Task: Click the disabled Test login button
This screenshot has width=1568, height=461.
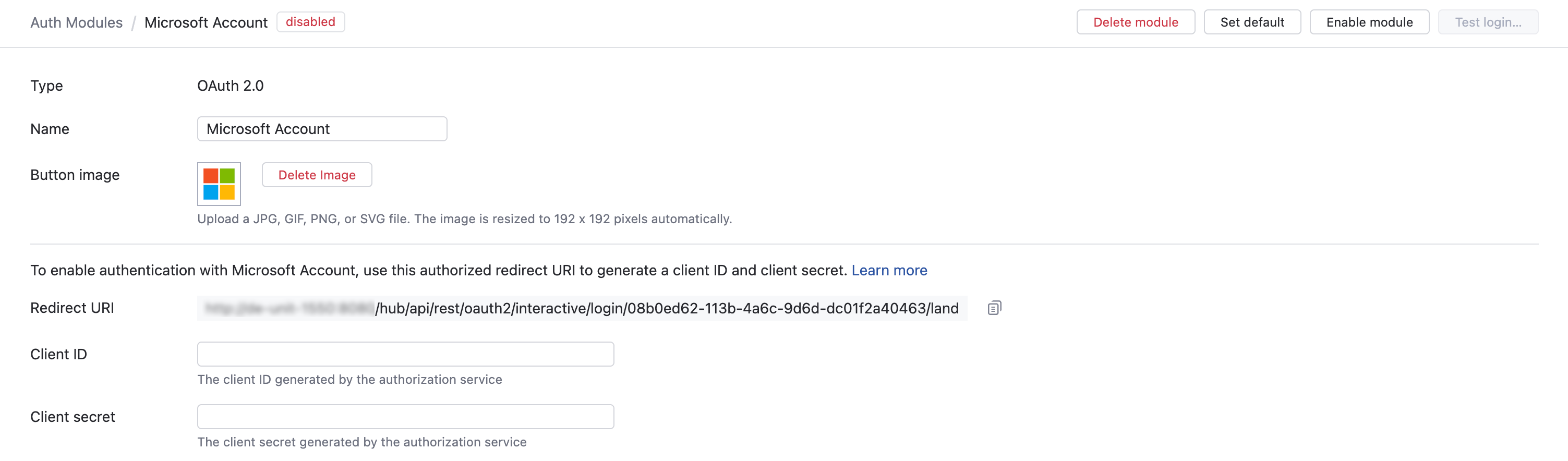Action: [1488, 22]
